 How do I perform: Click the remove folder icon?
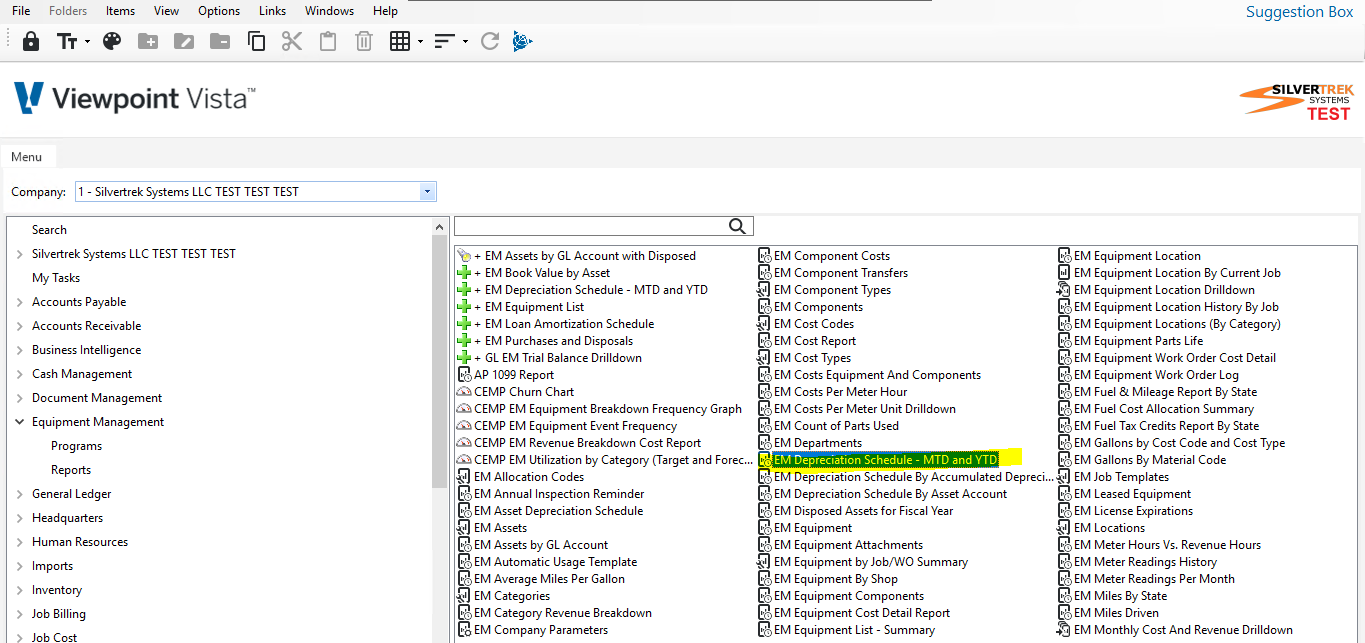pyautogui.click(x=220, y=41)
